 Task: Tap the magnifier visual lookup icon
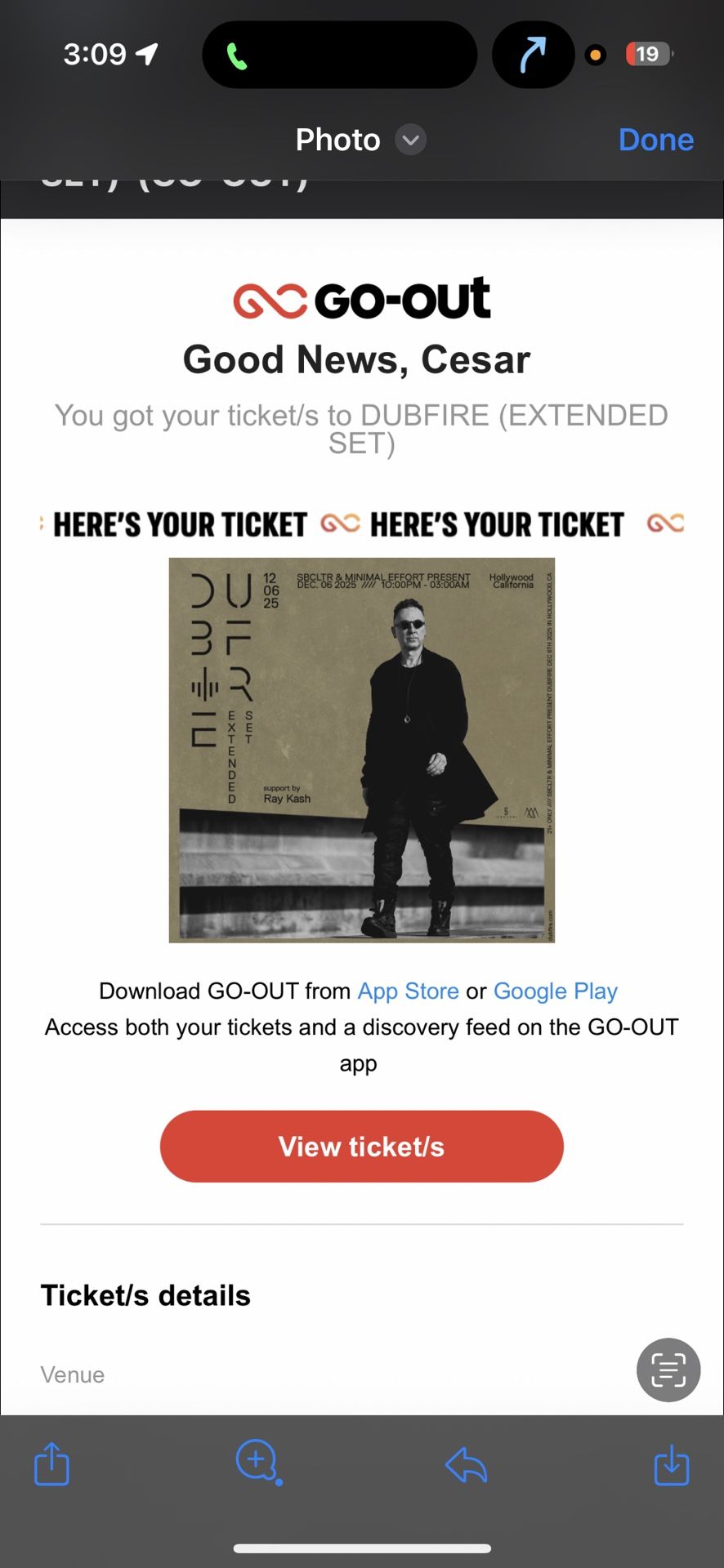tap(257, 1461)
